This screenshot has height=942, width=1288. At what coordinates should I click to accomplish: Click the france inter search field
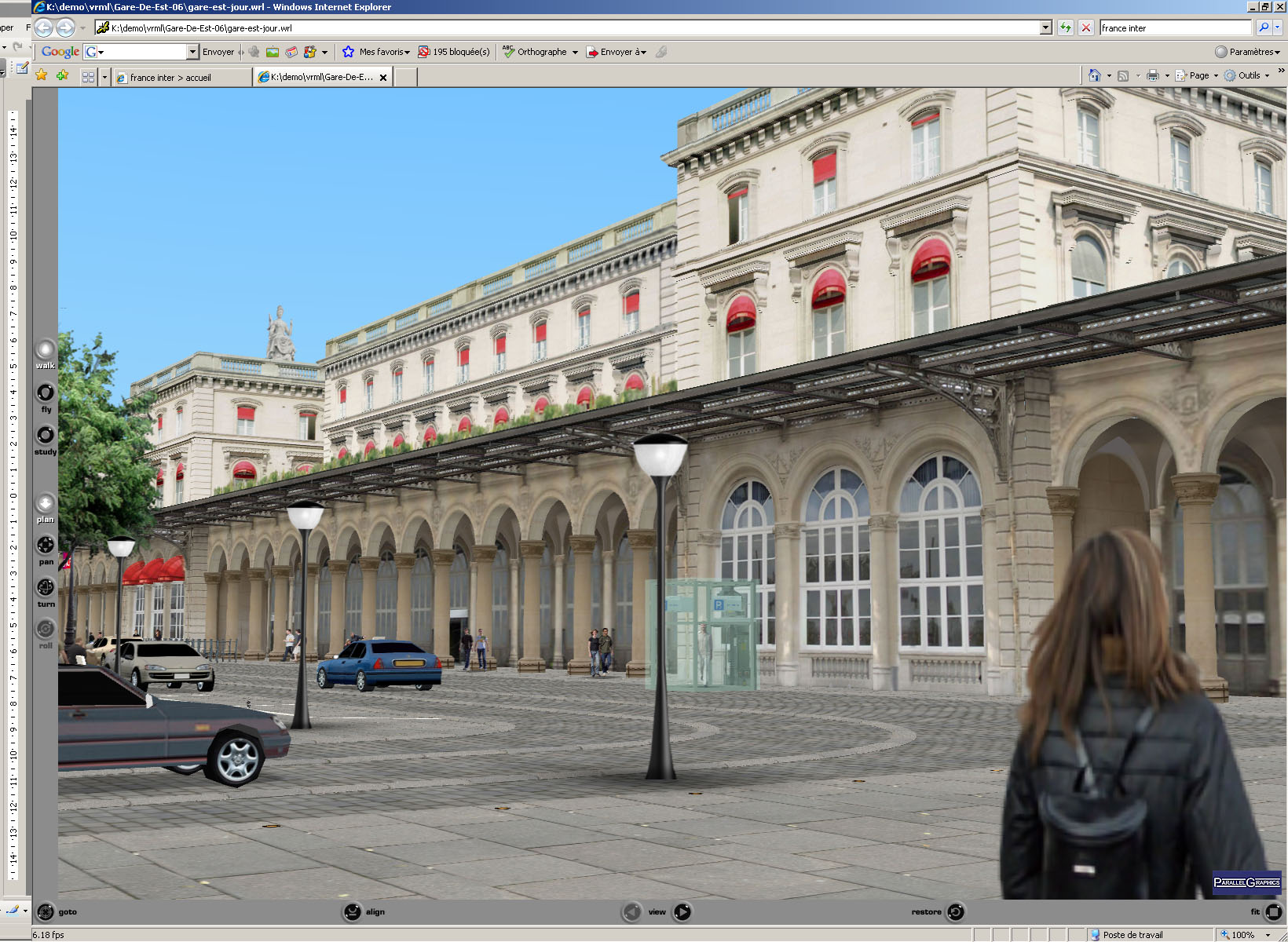tap(1173, 27)
